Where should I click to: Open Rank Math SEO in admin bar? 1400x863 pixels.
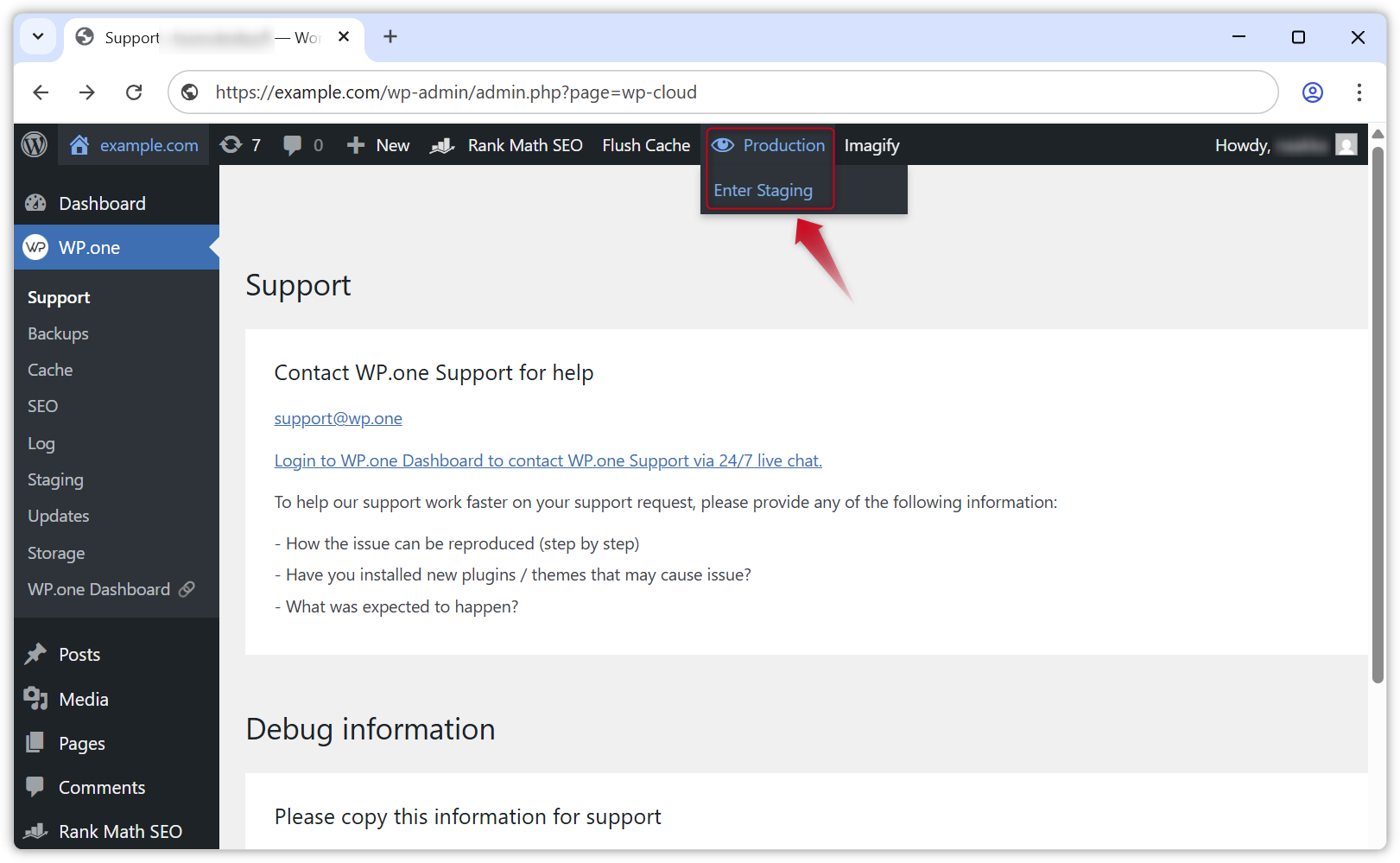(x=506, y=145)
